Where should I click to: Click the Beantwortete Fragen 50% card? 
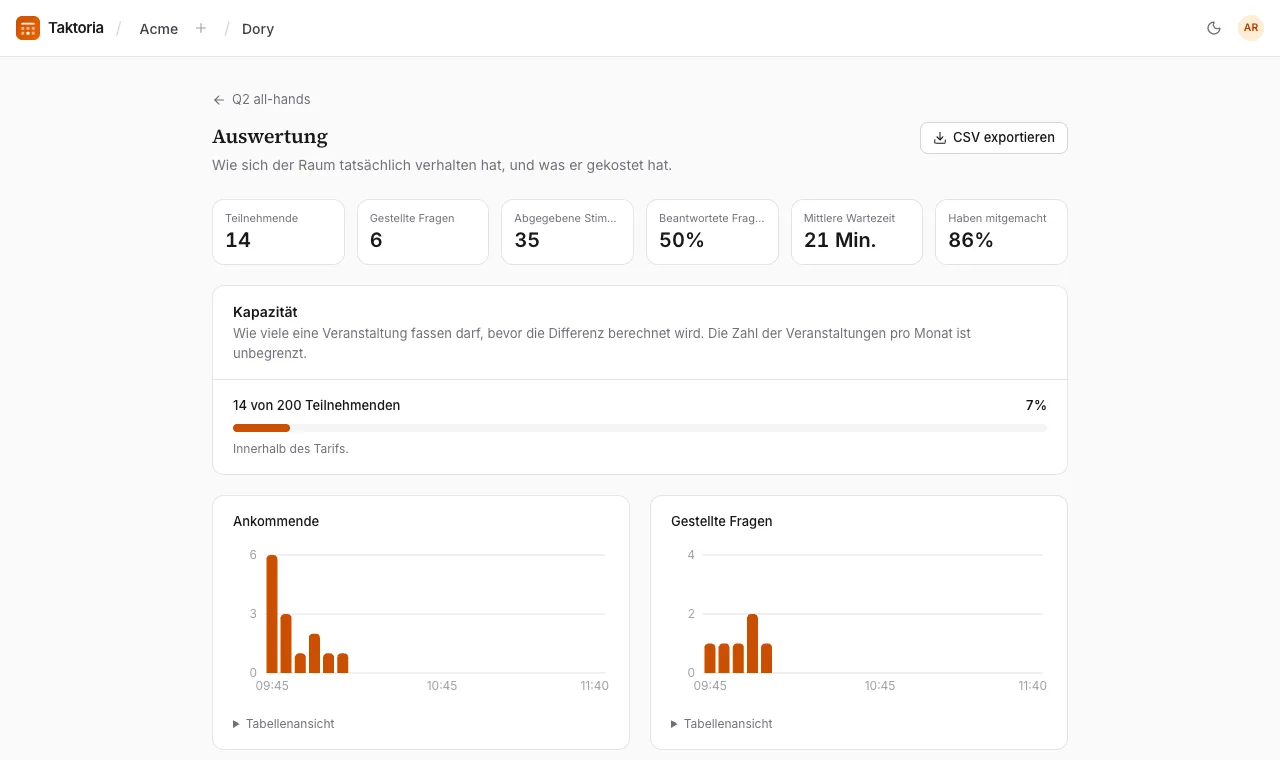(x=712, y=232)
